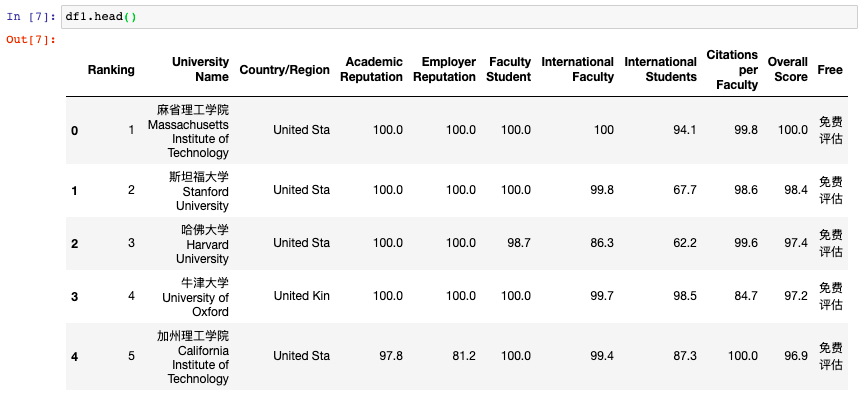
Task: Select the Stanford University name cell
Action: pyautogui.click(x=199, y=191)
